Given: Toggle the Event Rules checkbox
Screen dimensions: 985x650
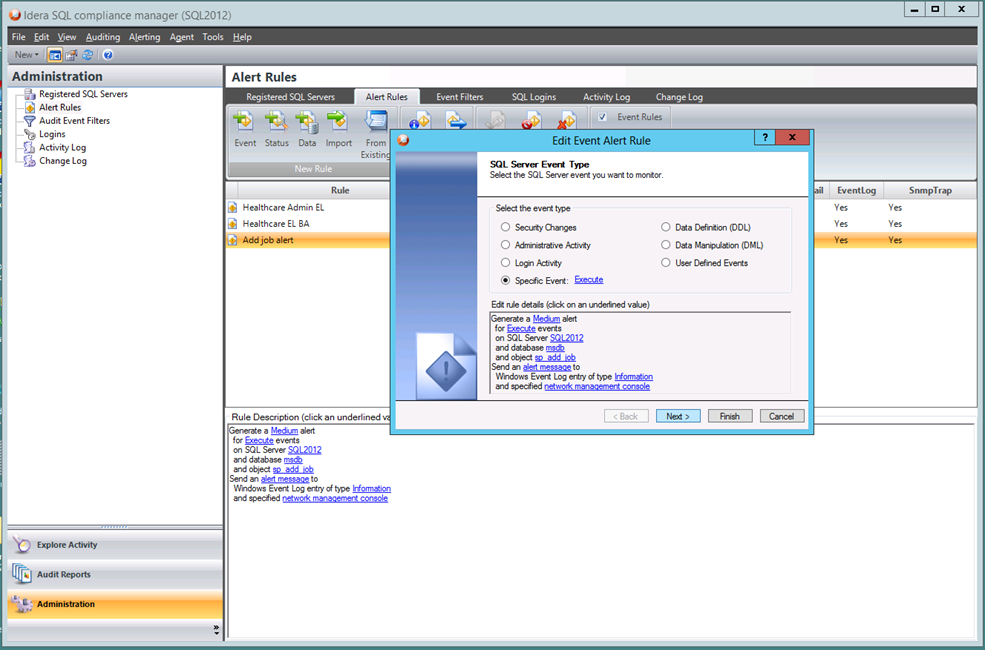Looking at the screenshot, I should point(603,117).
